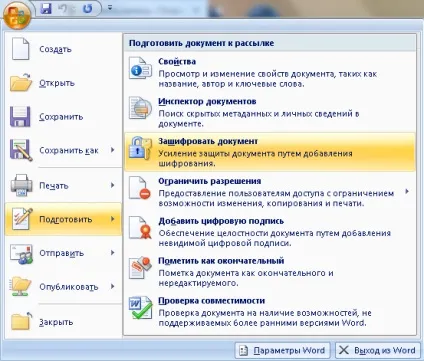The height and width of the screenshot is (361, 424).
Task: Click the printer icon next to Печать
Action: [x=21, y=185]
